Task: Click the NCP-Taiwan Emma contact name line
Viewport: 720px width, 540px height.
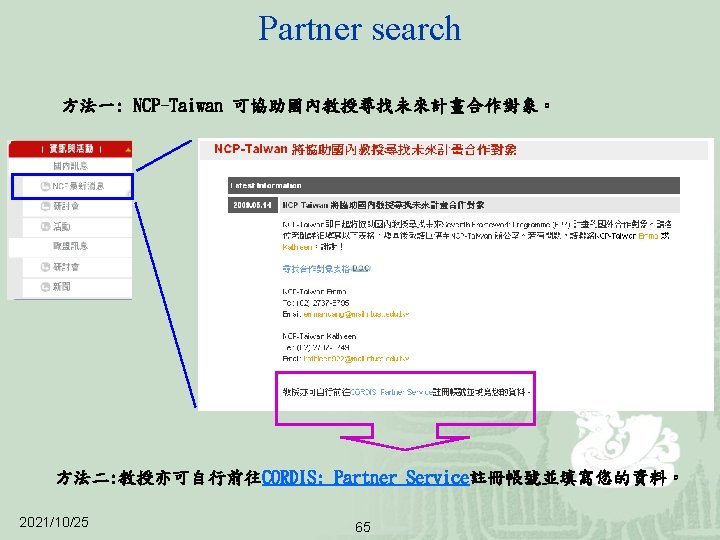Action: click(x=314, y=292)
